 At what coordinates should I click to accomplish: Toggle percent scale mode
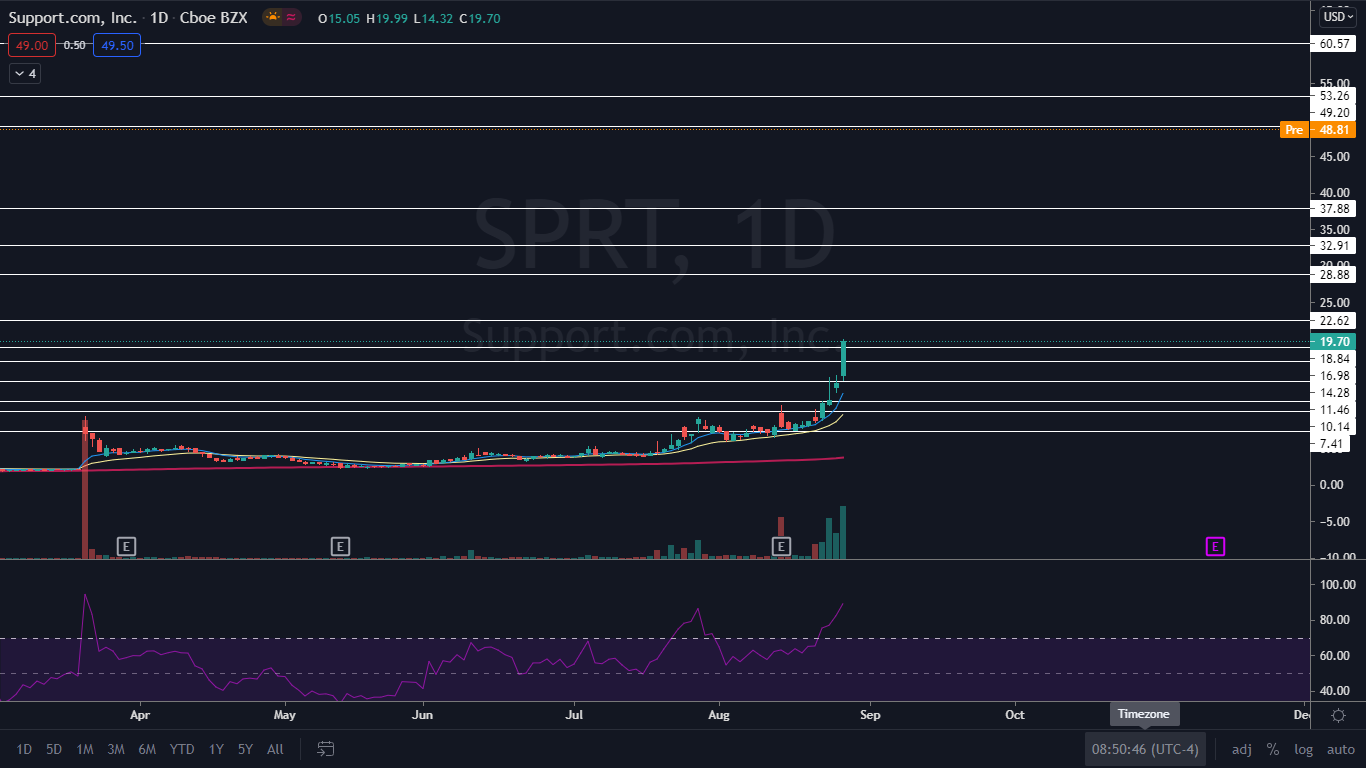(1273, 749)
